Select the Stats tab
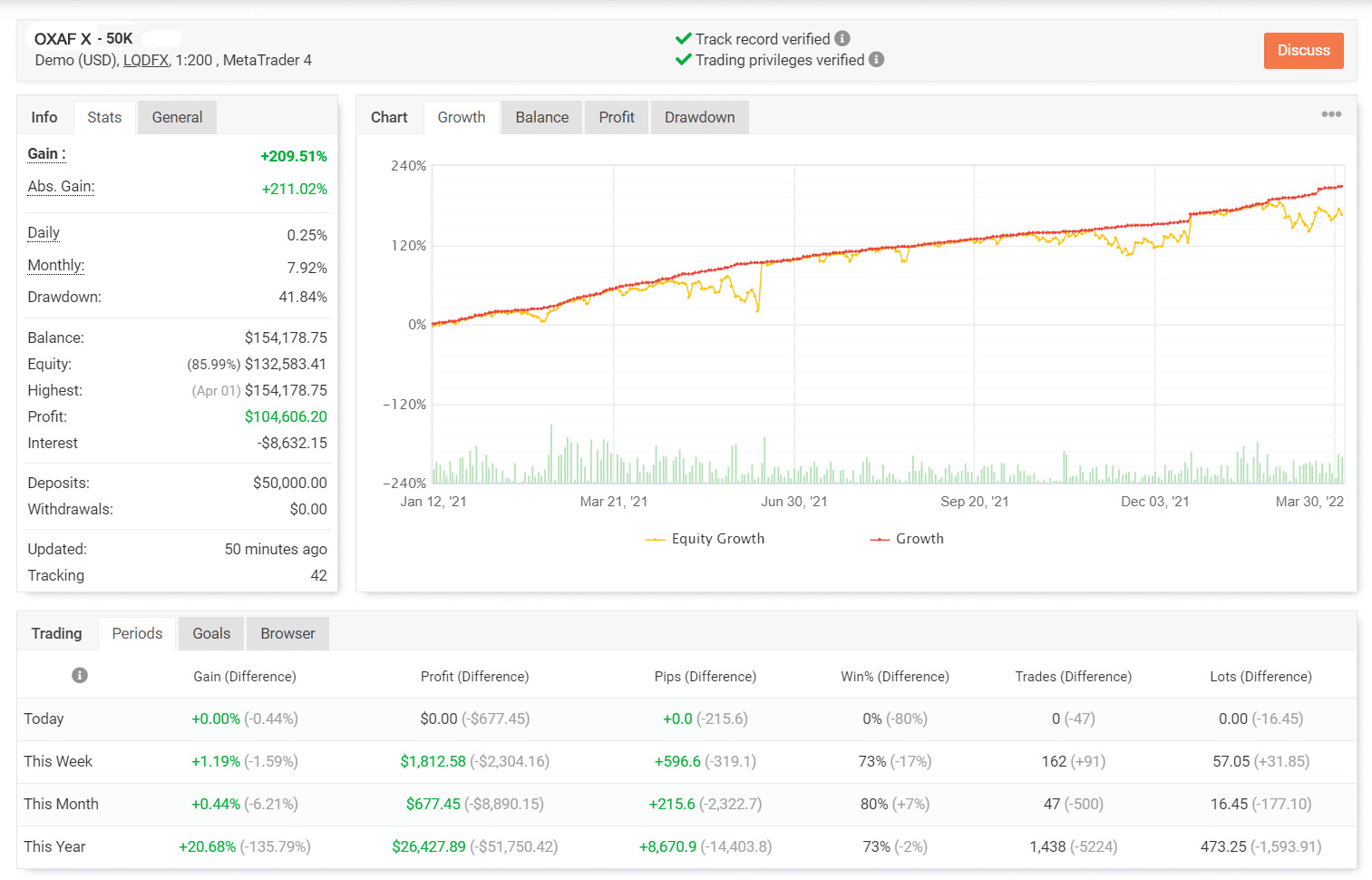Image resolution: width=1372 pixels, height=880 pixels. coord(104,117)
